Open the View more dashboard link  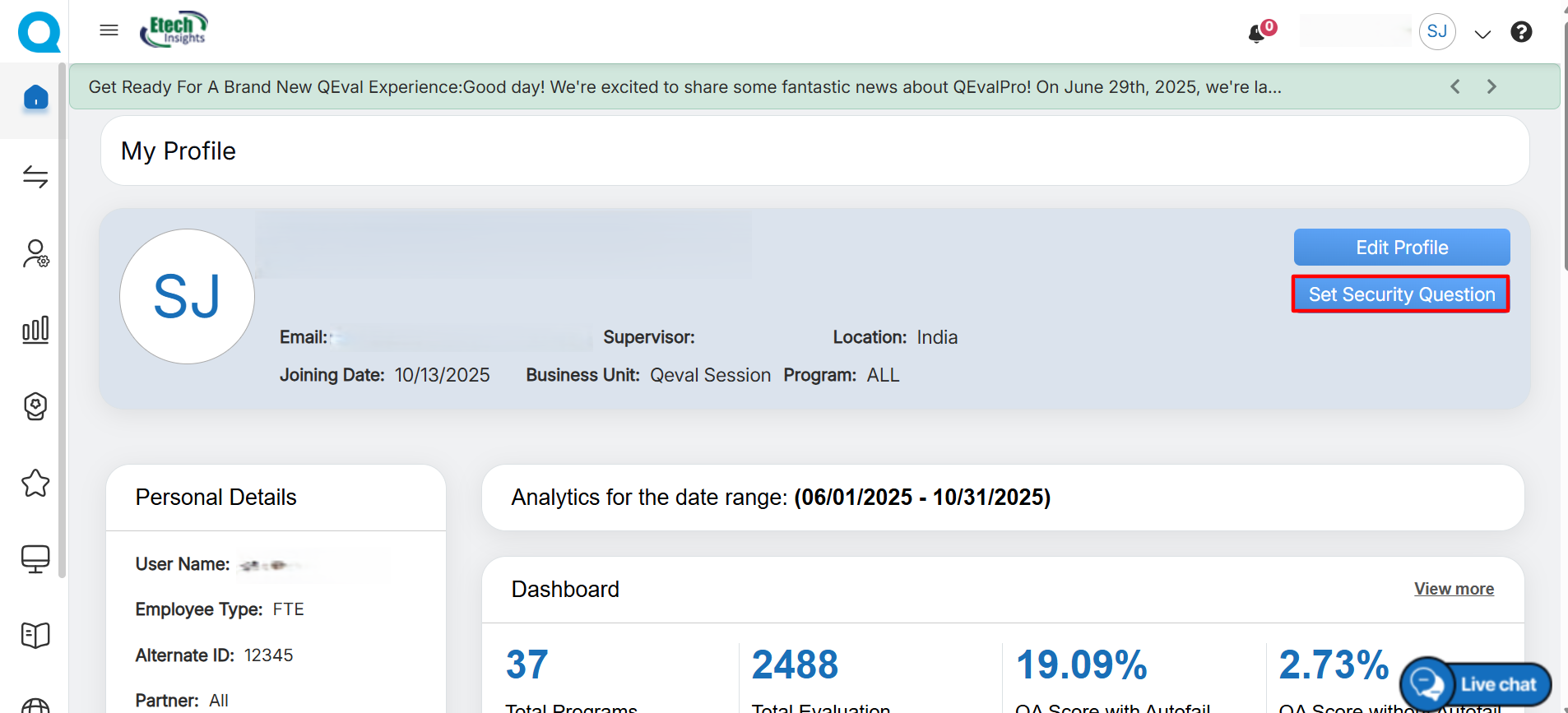1454,589
